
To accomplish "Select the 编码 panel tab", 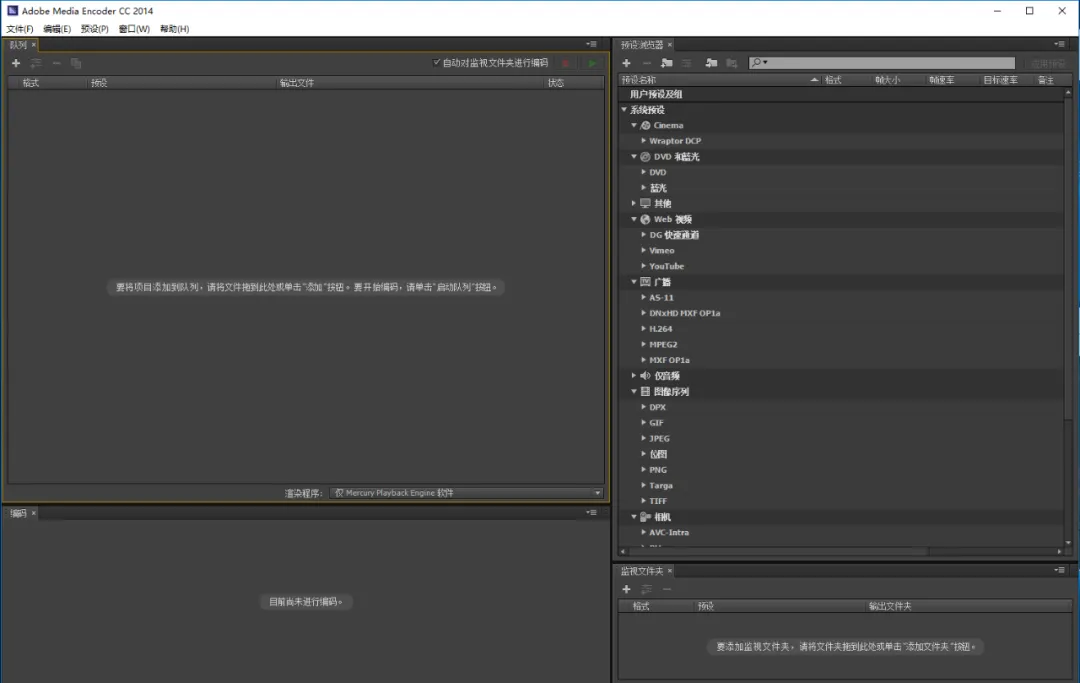I will tap(19, 513).
